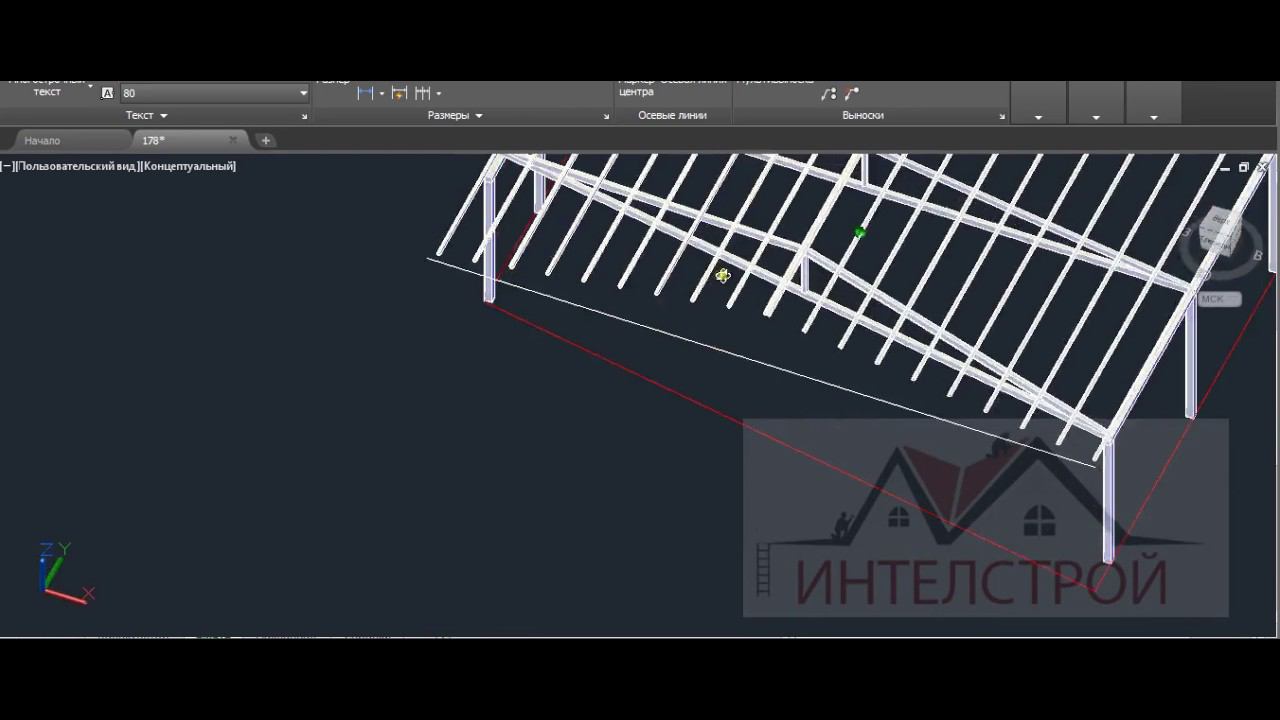The width and height of the screenshot is (1280, 720).
Task: Restore the drawing viewport window
Action: pyautogui.click(x=1244, y=168)
